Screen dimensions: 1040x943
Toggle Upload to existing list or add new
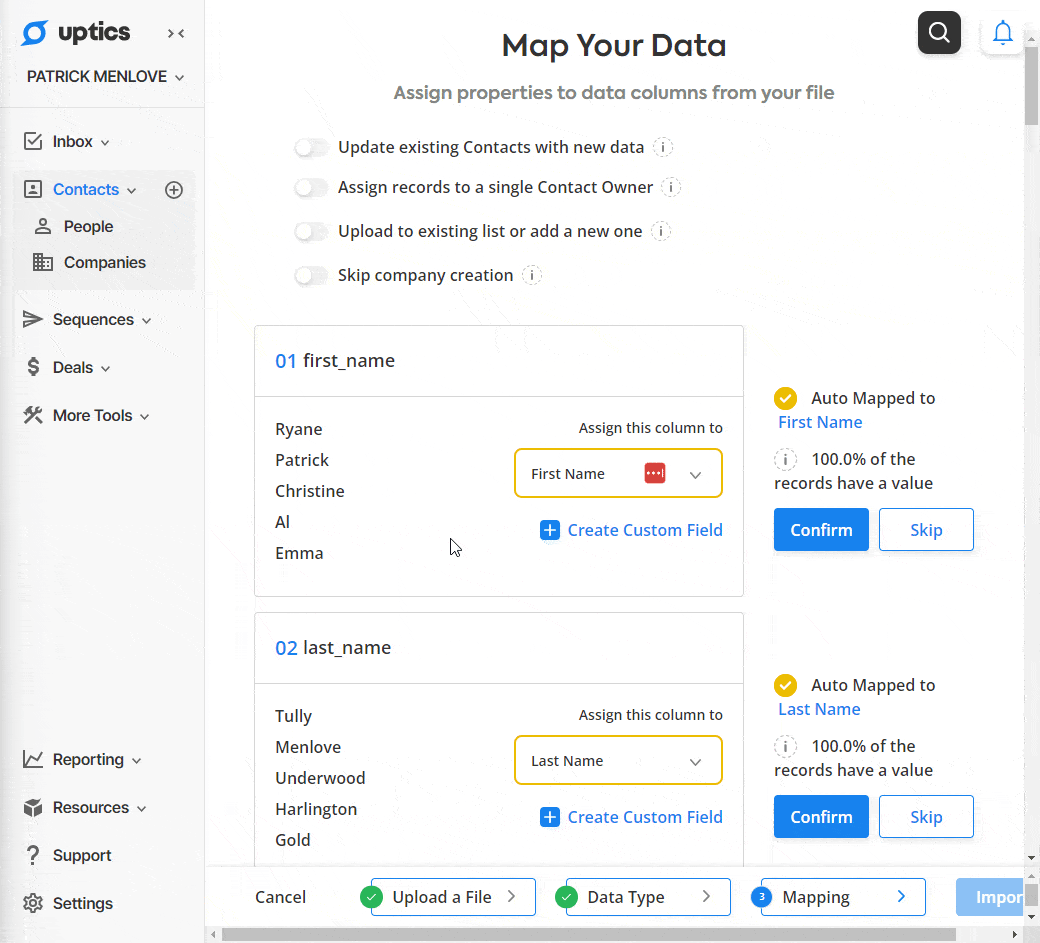point(311,231)
